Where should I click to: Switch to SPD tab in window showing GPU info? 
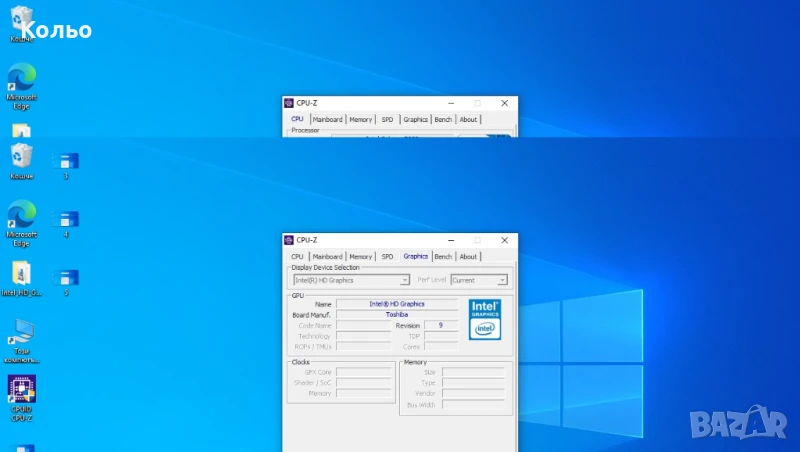[387, 257]
